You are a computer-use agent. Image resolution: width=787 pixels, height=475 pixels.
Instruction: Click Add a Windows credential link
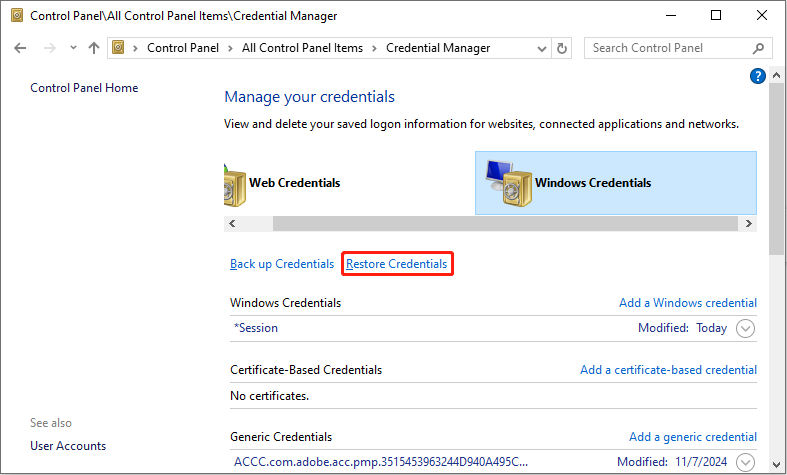pyautogui.click(x=687, y=303)
